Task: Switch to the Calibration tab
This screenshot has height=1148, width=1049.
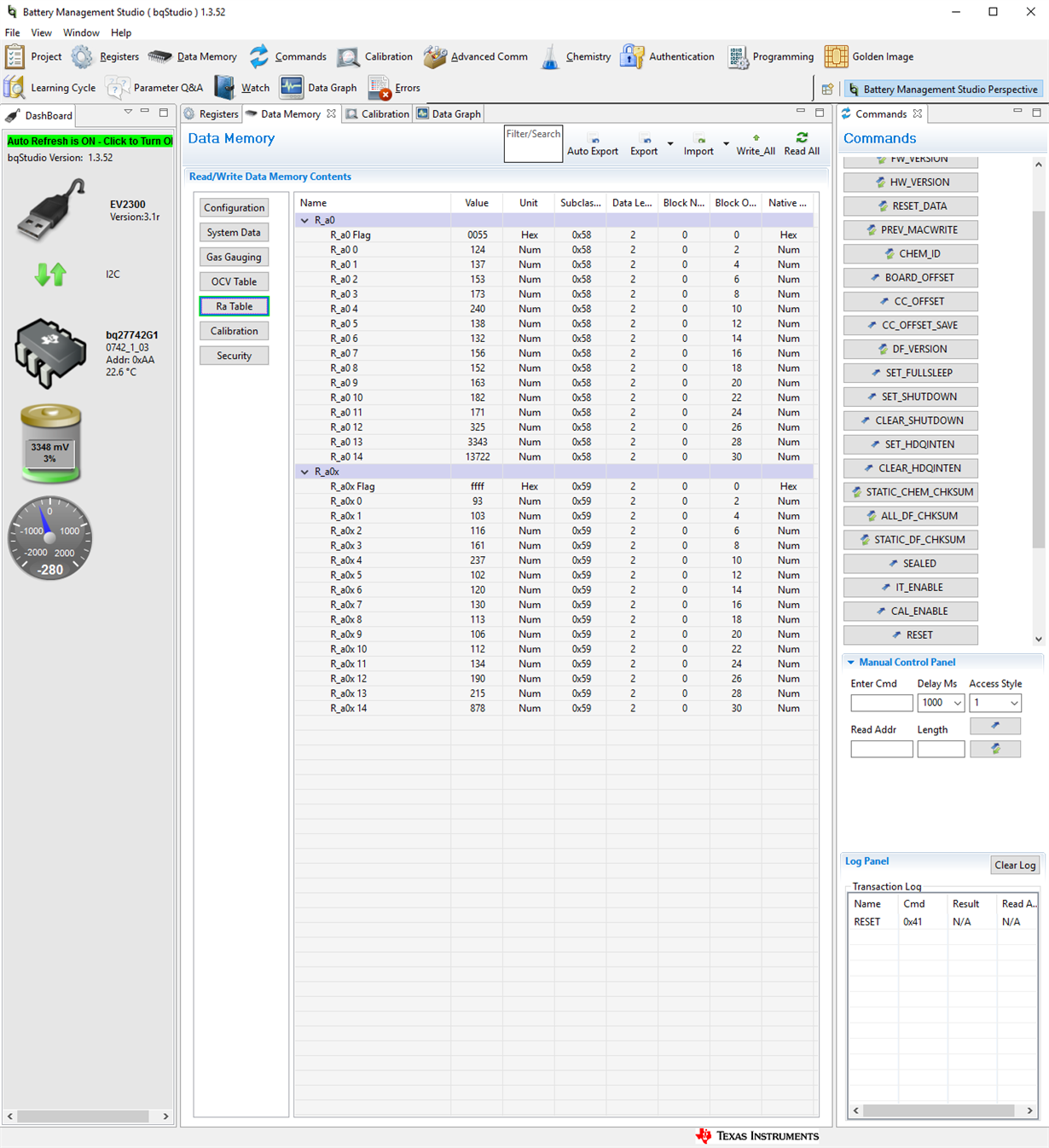Action: 378,113
